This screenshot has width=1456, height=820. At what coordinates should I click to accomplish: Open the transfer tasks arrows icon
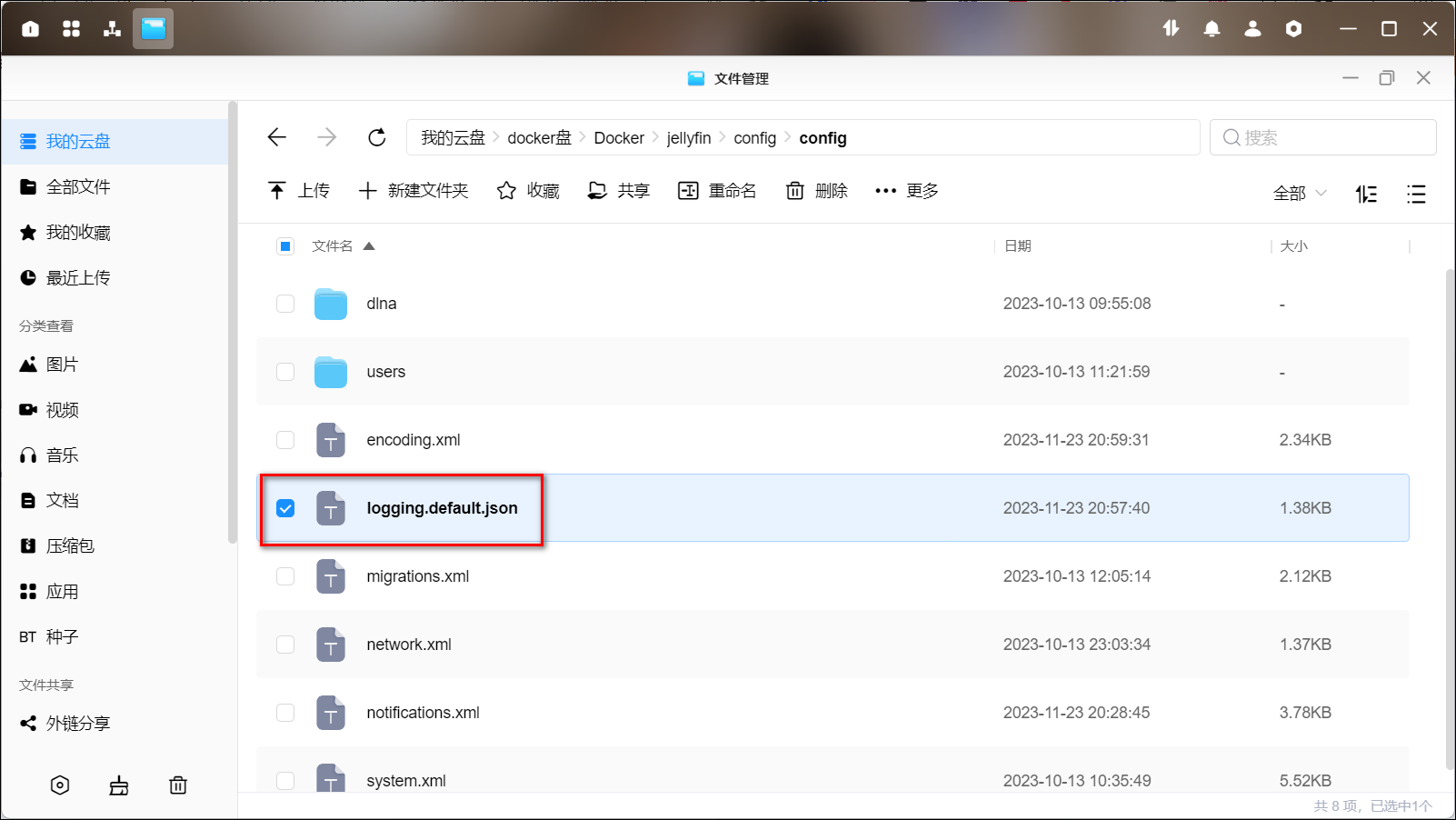(x=1171, y=29)
